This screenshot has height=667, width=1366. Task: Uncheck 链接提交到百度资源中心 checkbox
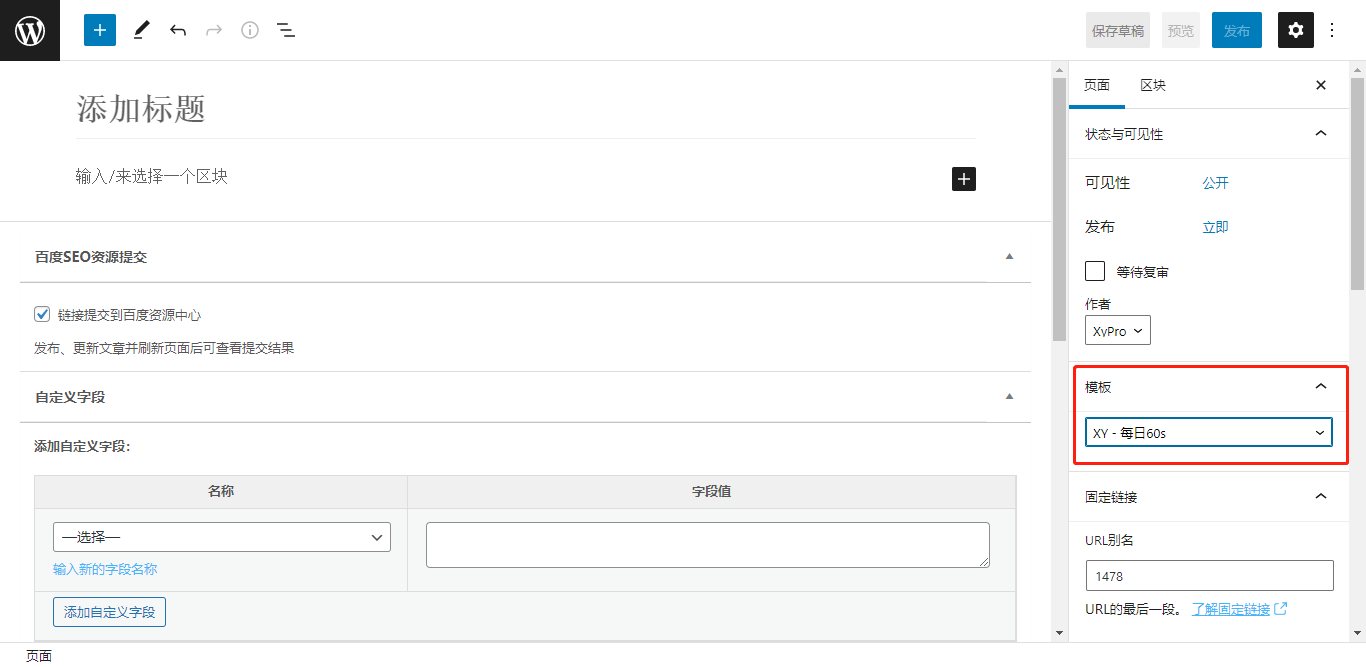42,314
